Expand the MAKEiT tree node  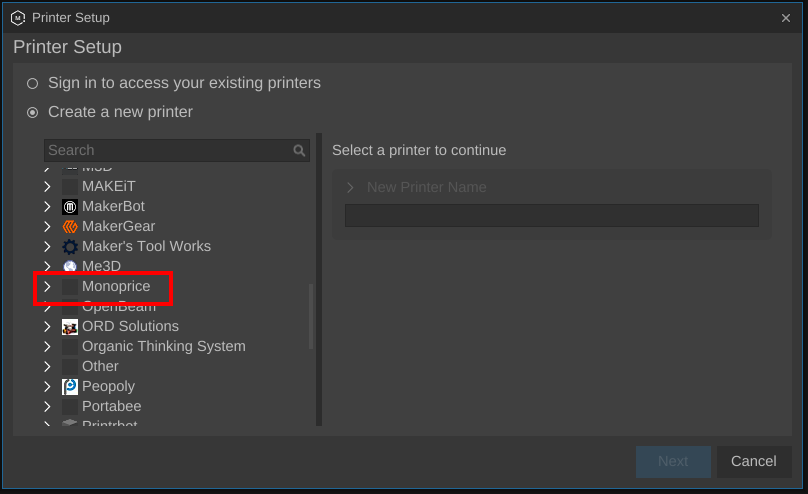tap(47, 186)
